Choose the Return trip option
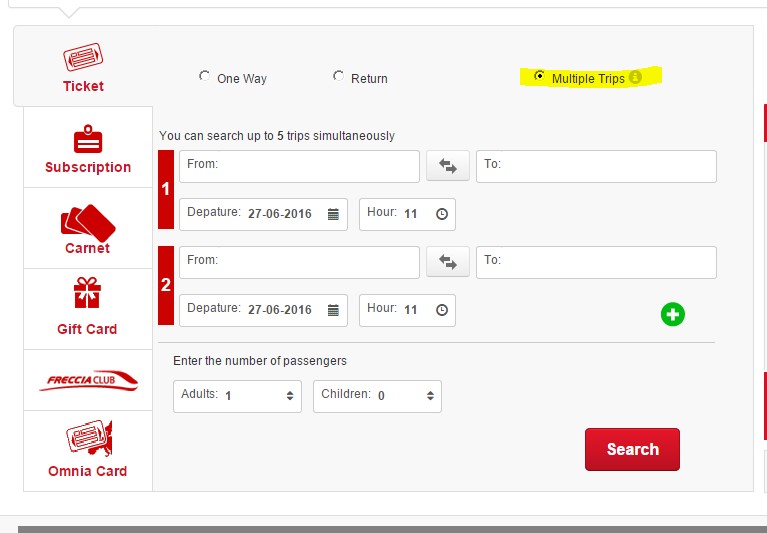The width and height of the screenshot is (767, 533). pyautogui.click(x=338, y=76)
